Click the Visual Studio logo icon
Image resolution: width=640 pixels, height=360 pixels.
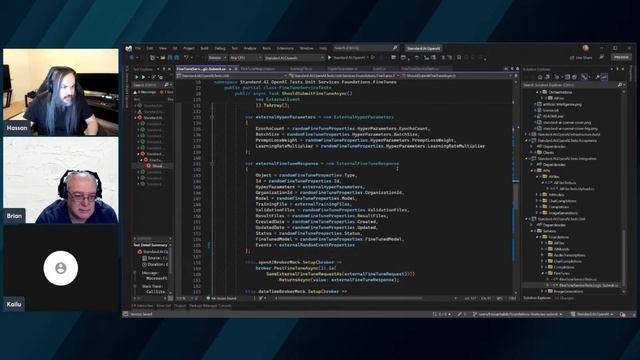tap(129, 48)
